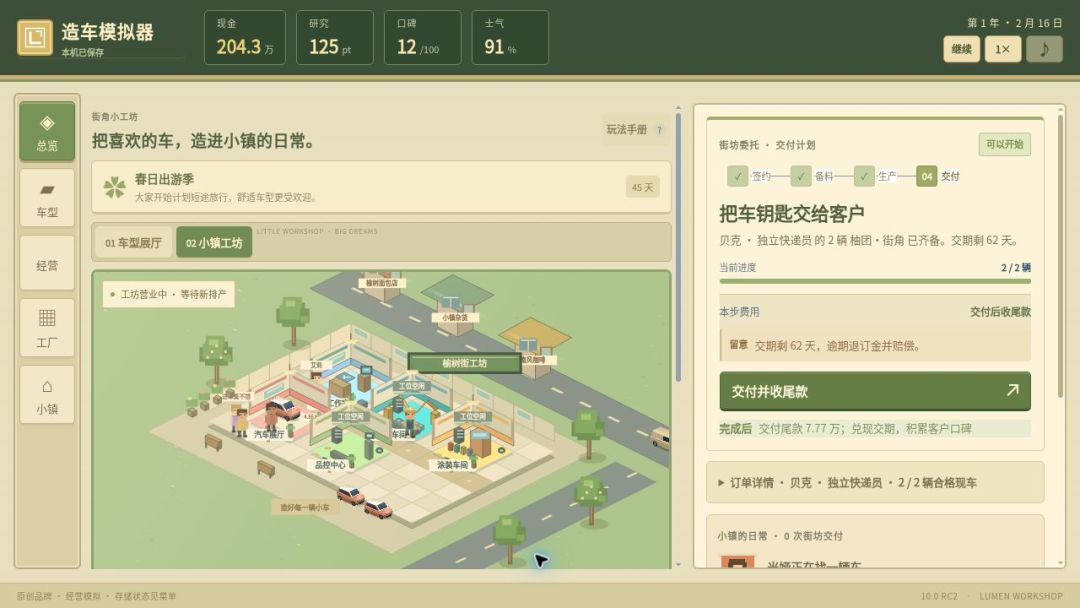Open the 工厂 factory sidebar tab
This screenshot has width=1080, height=608.
point(47,328)
